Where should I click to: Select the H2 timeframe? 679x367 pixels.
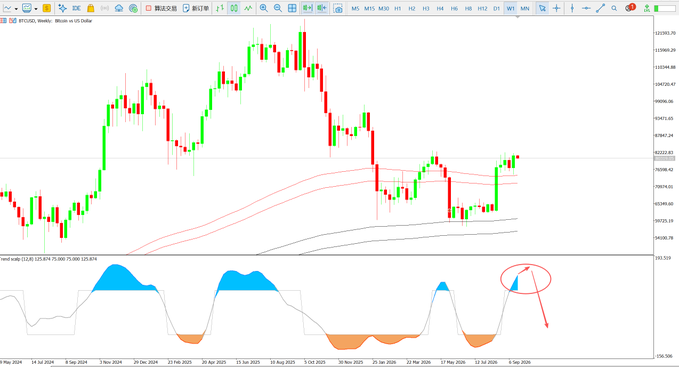[412, 9]
